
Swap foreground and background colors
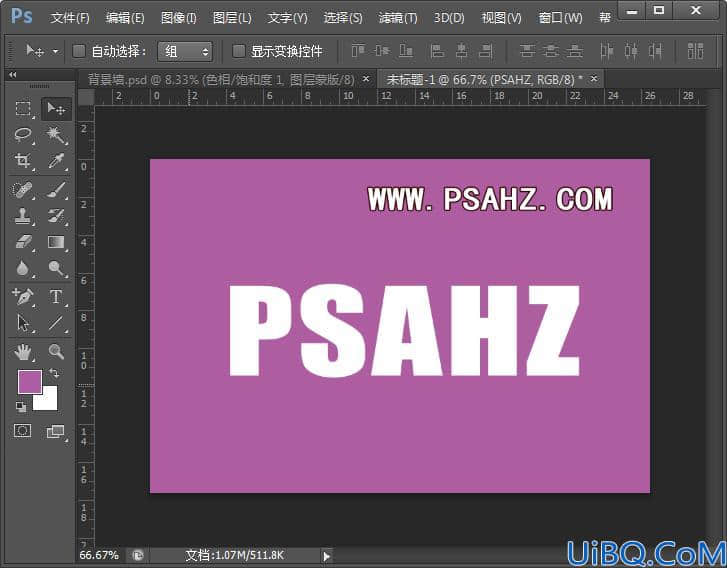(x=54, y=373)
